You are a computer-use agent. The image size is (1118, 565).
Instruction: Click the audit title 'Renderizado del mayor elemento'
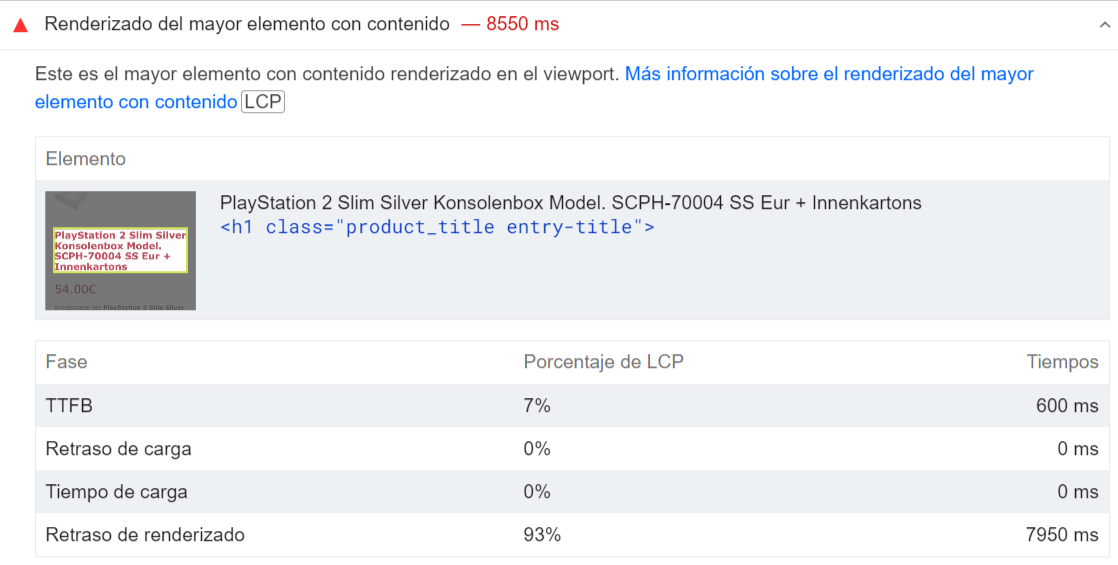[x=247, y=24]
